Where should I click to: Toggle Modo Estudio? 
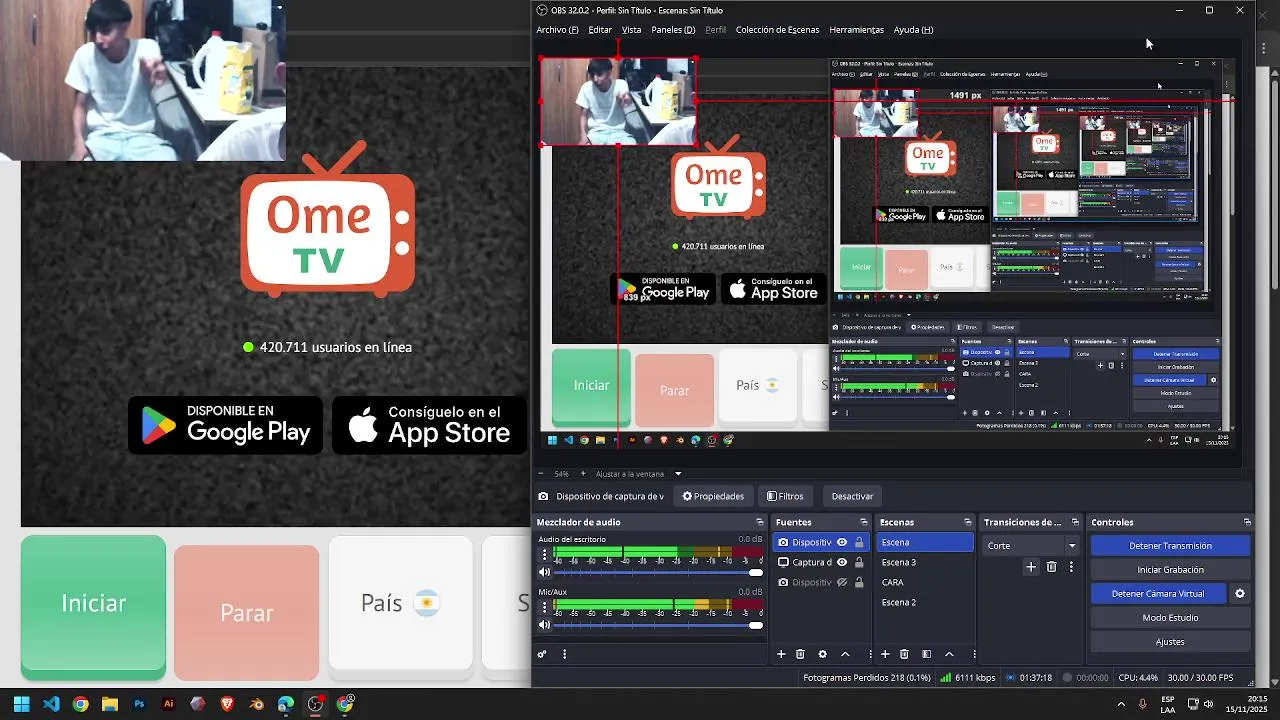coord(1170,618)
